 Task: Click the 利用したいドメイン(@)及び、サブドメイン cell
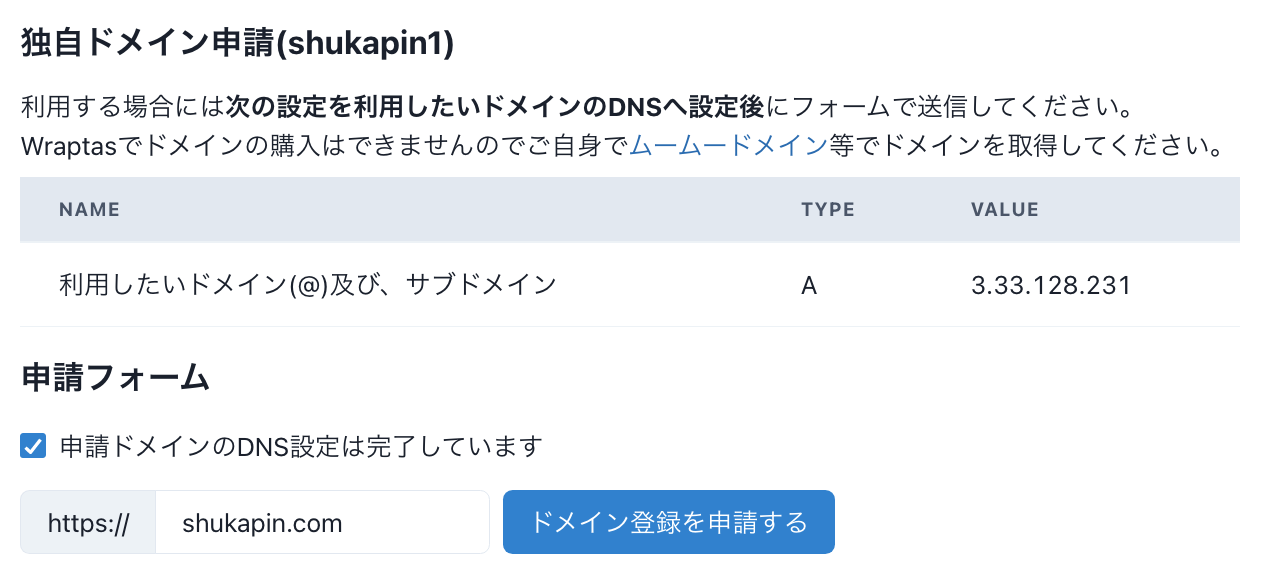point(308,286)
